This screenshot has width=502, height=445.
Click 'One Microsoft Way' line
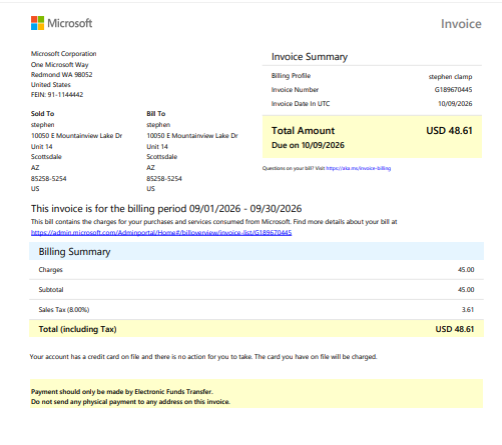click(x=60, y=65)
